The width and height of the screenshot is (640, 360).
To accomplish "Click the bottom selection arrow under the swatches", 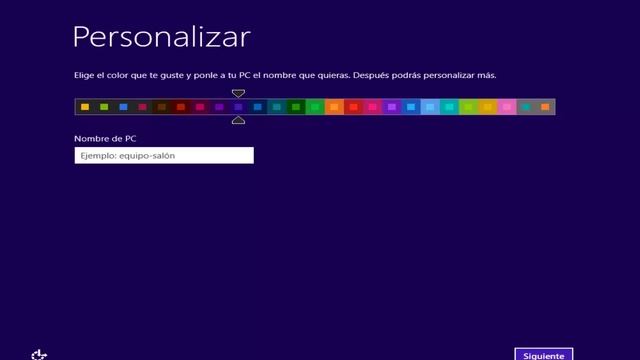I will tap(238, 120).
